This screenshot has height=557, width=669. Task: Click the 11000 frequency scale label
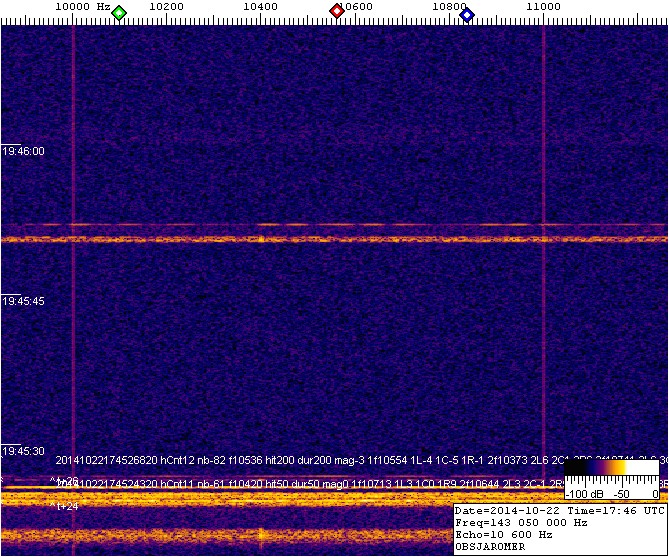click(x=543, y=6)
